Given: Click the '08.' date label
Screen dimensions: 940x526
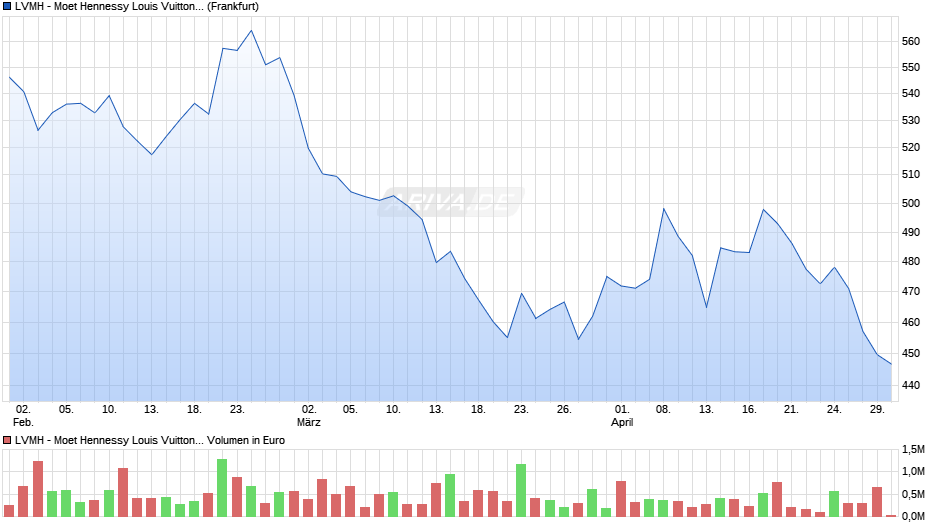Looking at the screenshot, I should click(662, 409).
